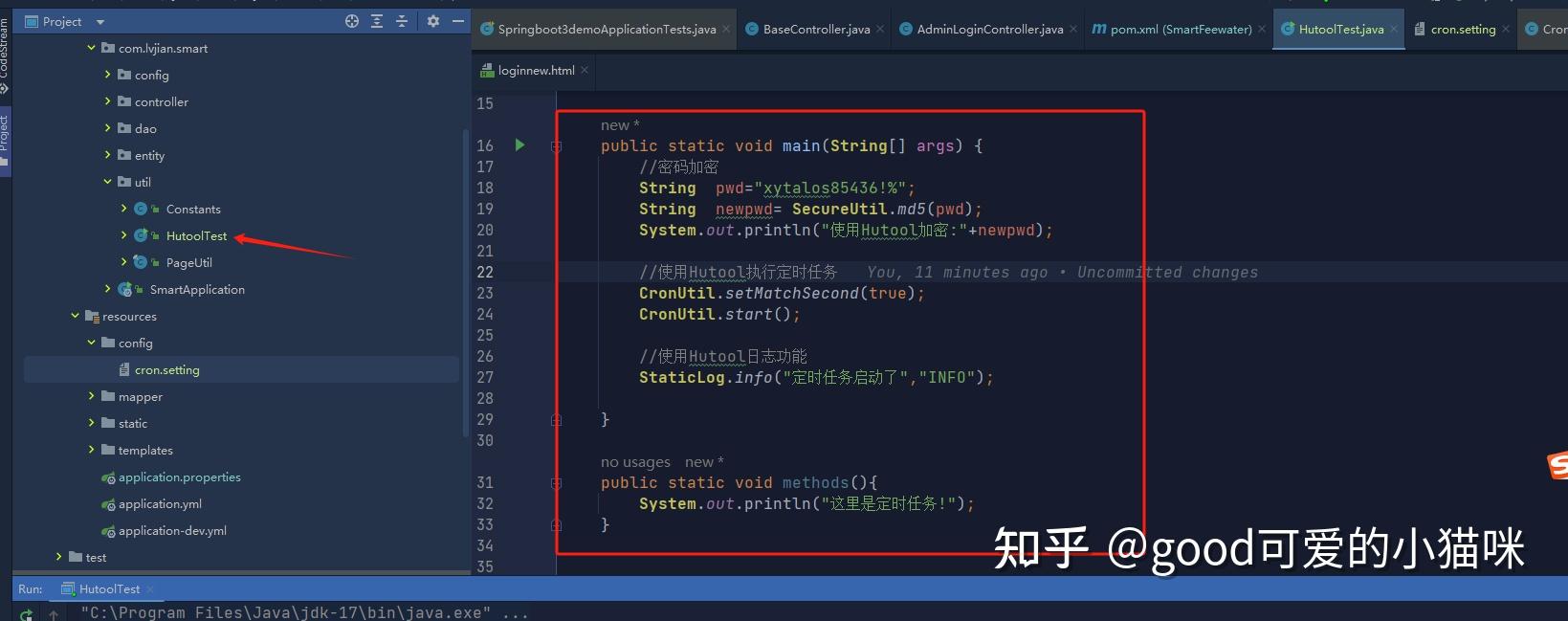
Task: Expand the Constants class node
Action: [123, 209]
